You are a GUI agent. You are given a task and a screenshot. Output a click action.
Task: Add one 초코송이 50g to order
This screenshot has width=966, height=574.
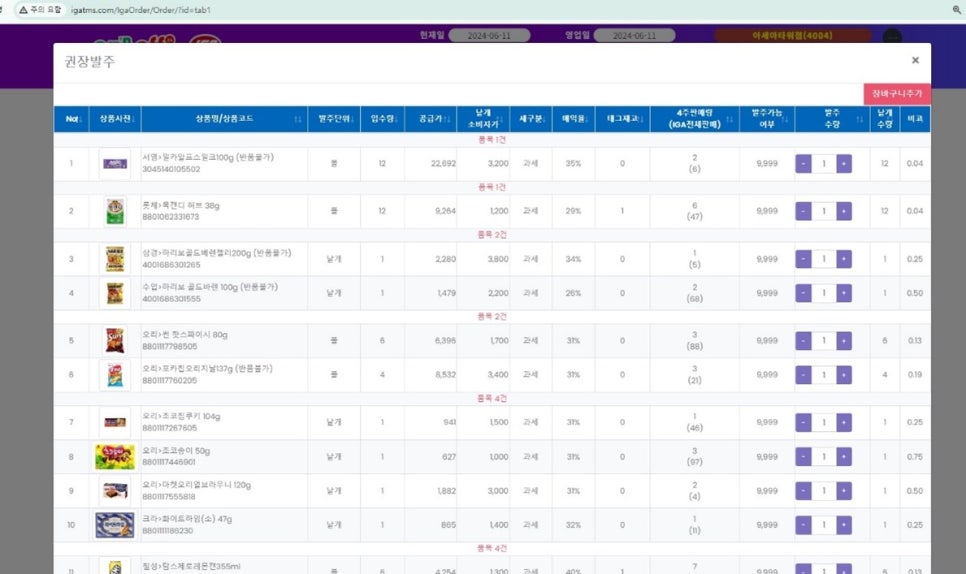coord(843,457)
